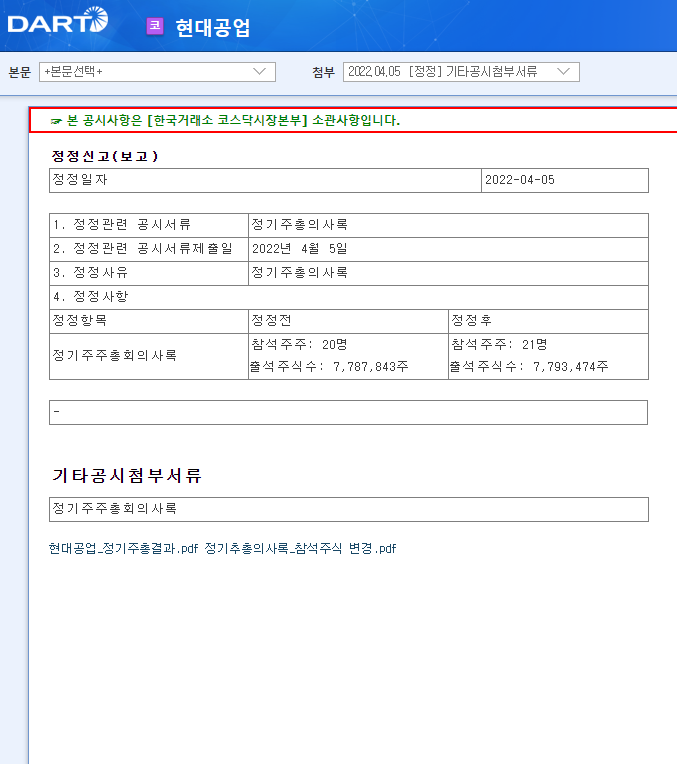677x764 pixels.
Task: Click the DART logo
Action: [x=58, y=20]
